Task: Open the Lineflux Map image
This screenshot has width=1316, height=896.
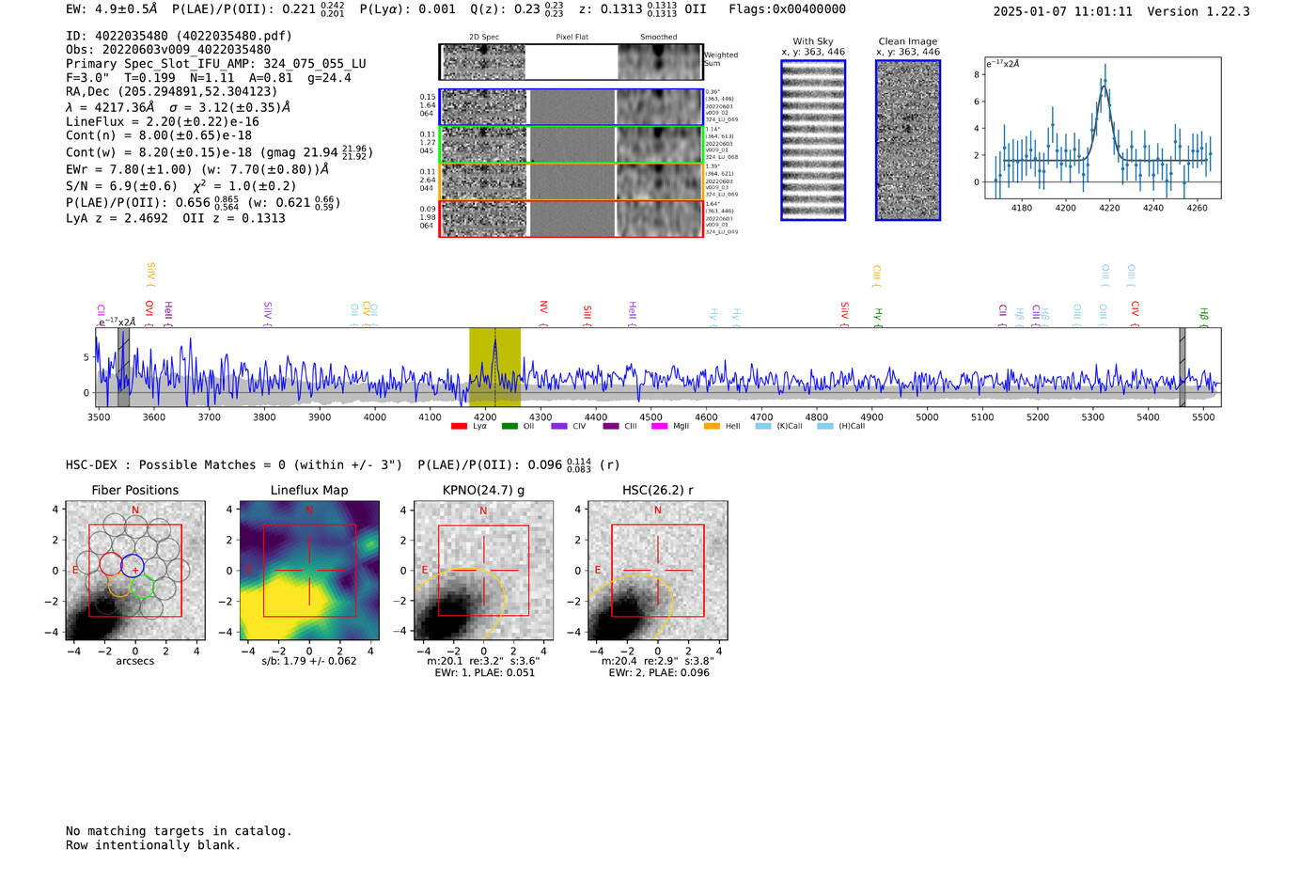Action: (x=309, y=571)
